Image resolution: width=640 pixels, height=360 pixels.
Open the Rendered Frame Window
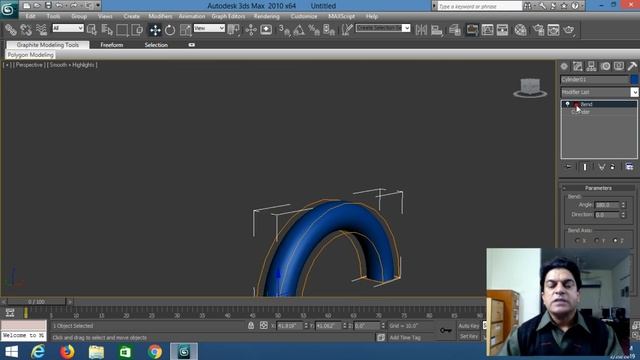pyautogui.click(x=553, y=30)
